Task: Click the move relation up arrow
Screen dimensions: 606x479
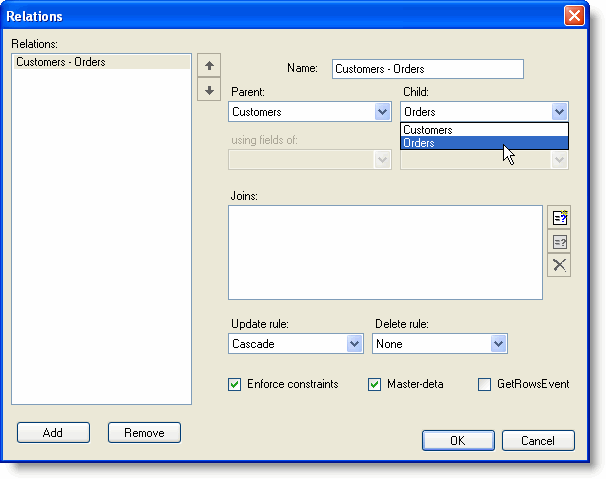Action: coord(208,66)
